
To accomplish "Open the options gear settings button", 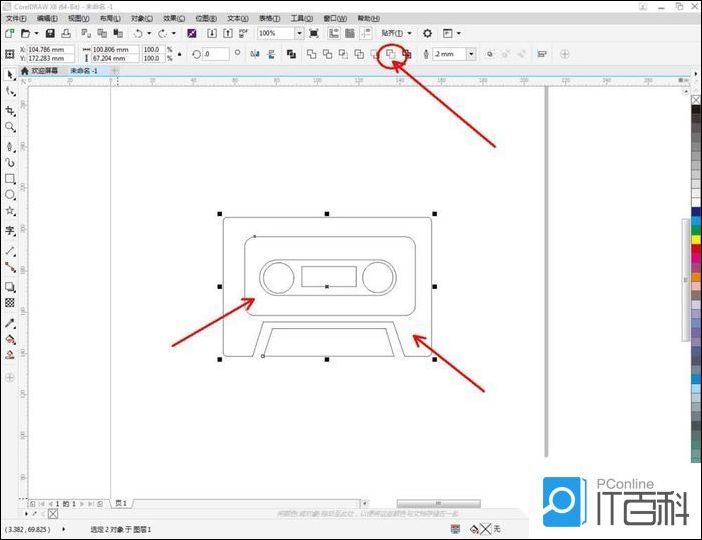I will click(427, 33).
